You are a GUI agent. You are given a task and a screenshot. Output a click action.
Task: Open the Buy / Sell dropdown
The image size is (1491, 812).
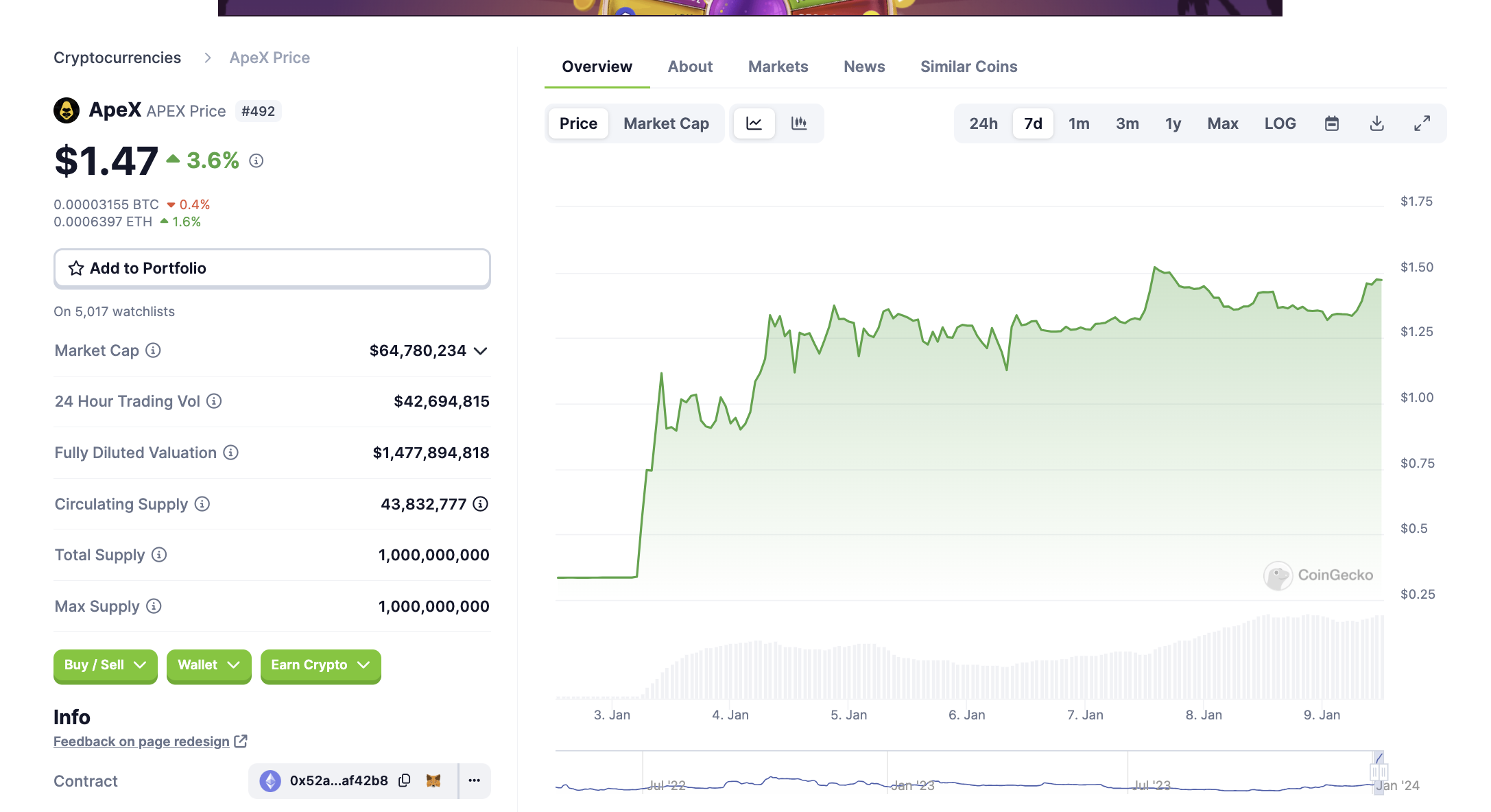click(105, 665)
